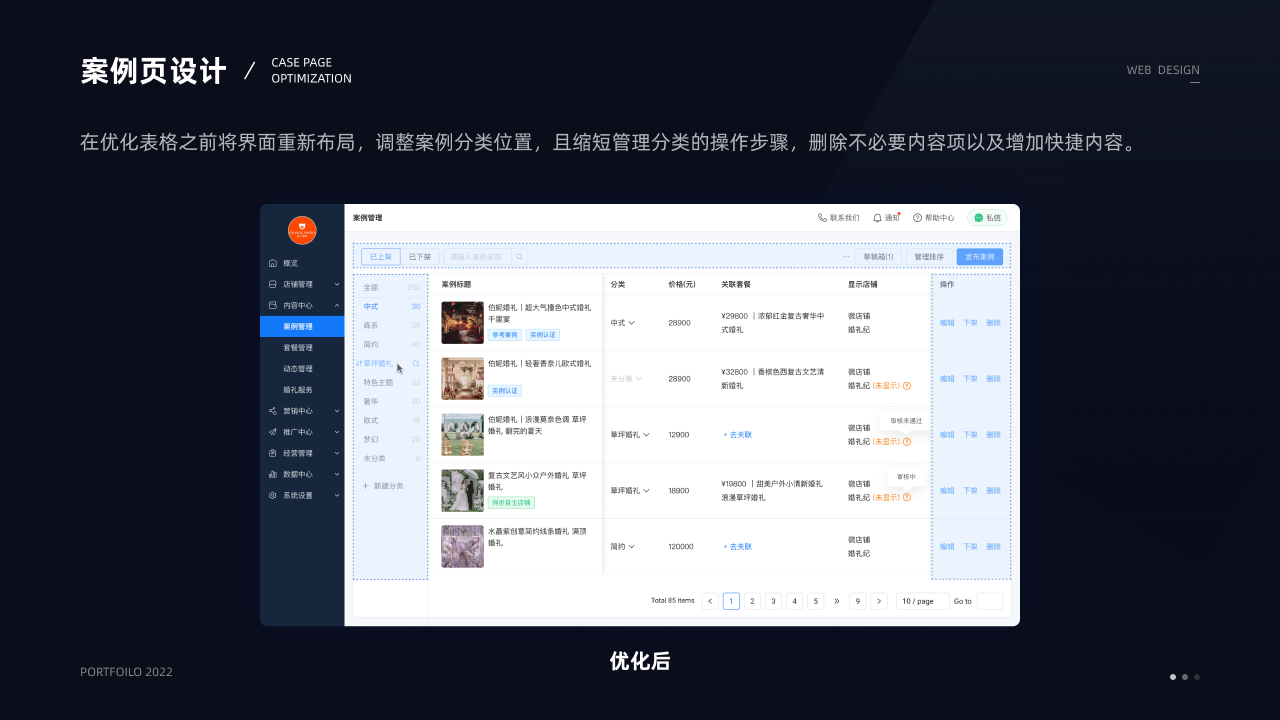Click the plus icon for 新建分类
Screen dimensions: 1280x720
(x=365, y=486)
